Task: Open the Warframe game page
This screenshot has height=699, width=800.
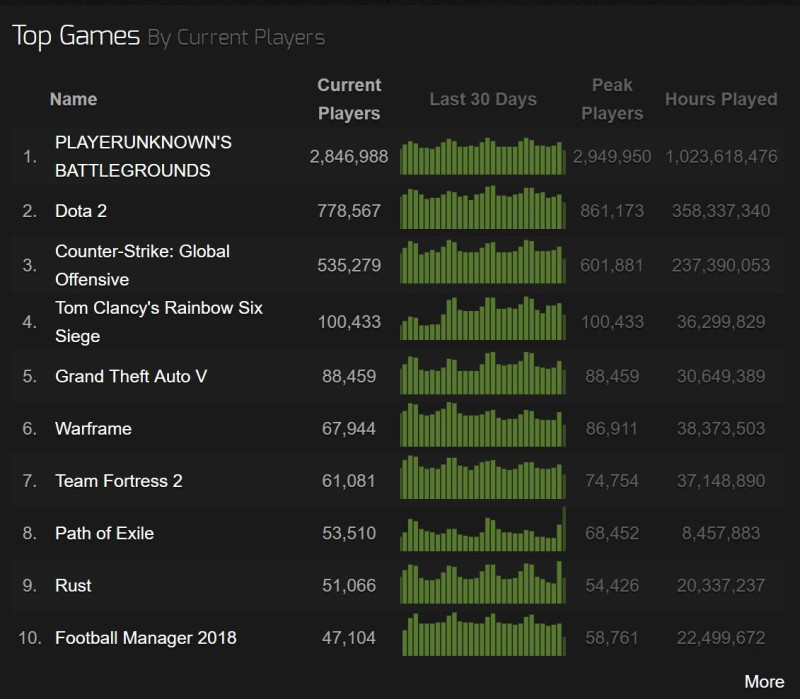Action: 93,429
